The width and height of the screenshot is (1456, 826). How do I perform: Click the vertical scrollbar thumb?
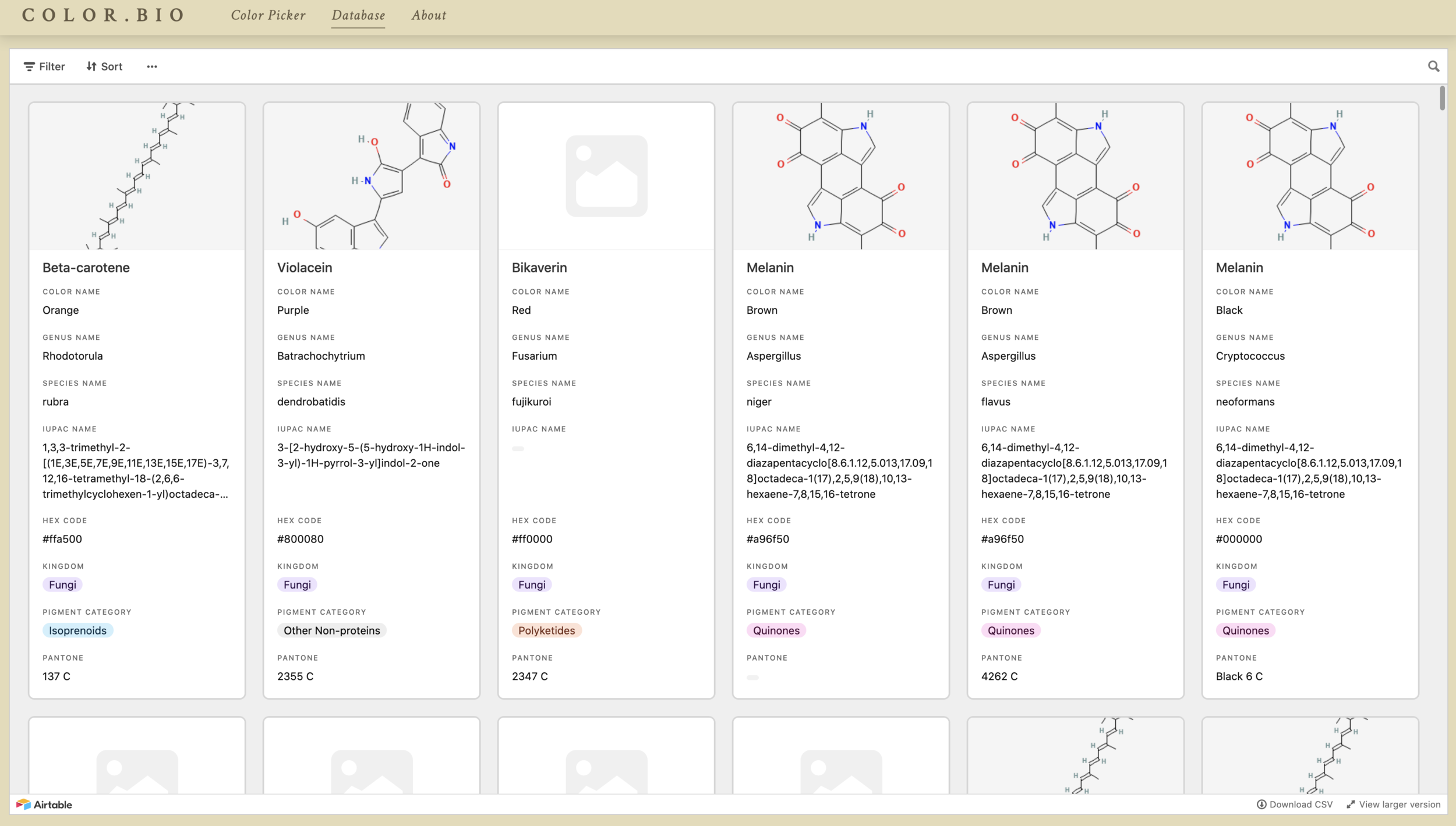(1442, 98)
